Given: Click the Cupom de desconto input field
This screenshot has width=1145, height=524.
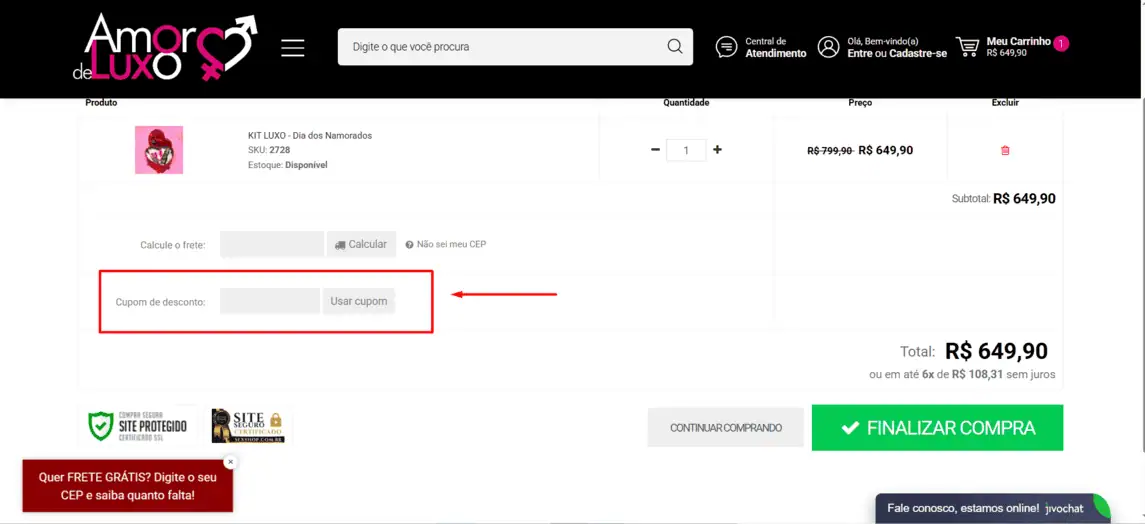Looking at the screenshot, I should click(x=269, y=301).
